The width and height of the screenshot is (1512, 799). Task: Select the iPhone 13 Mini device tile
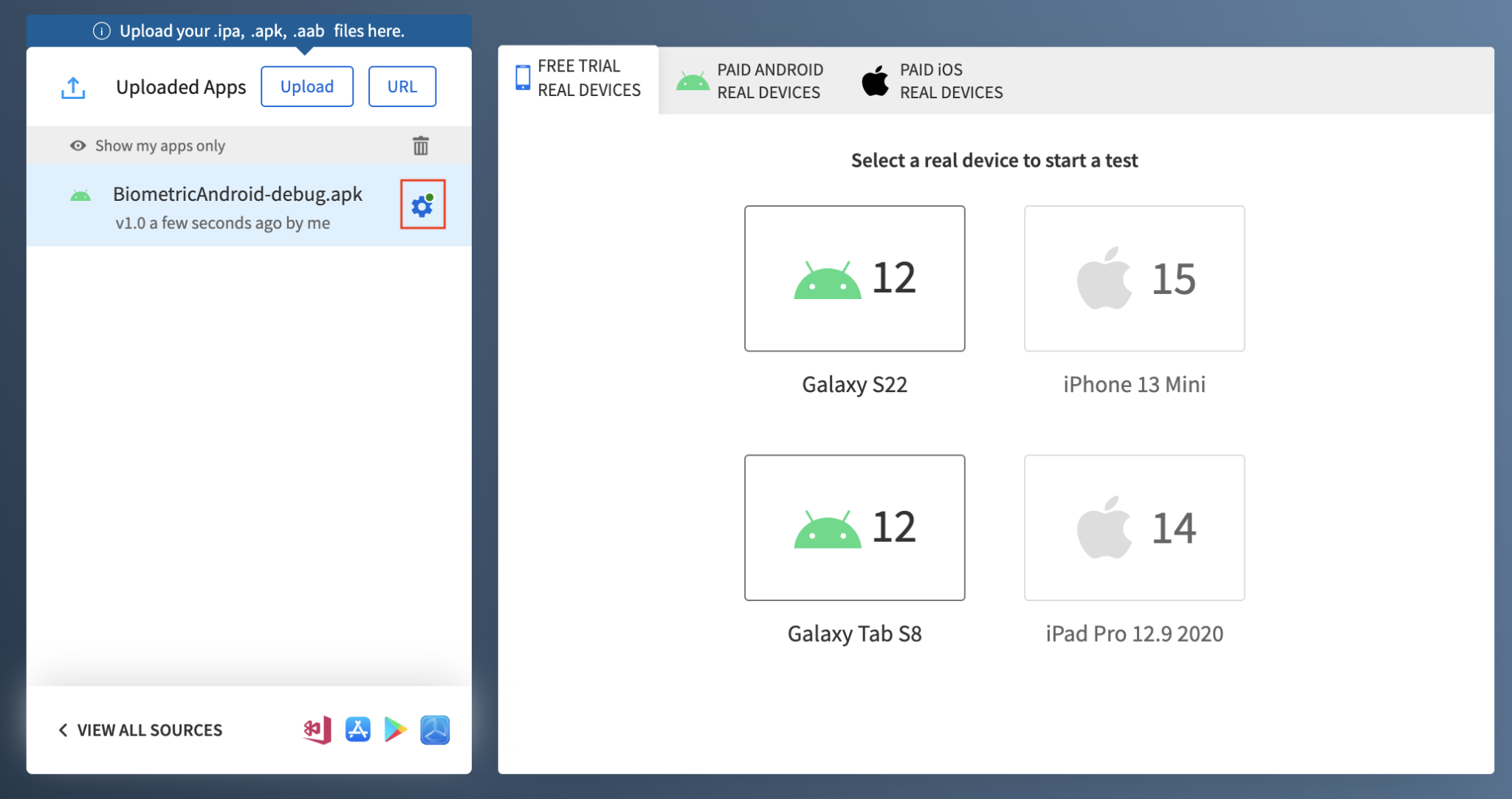click(1134, 278)
